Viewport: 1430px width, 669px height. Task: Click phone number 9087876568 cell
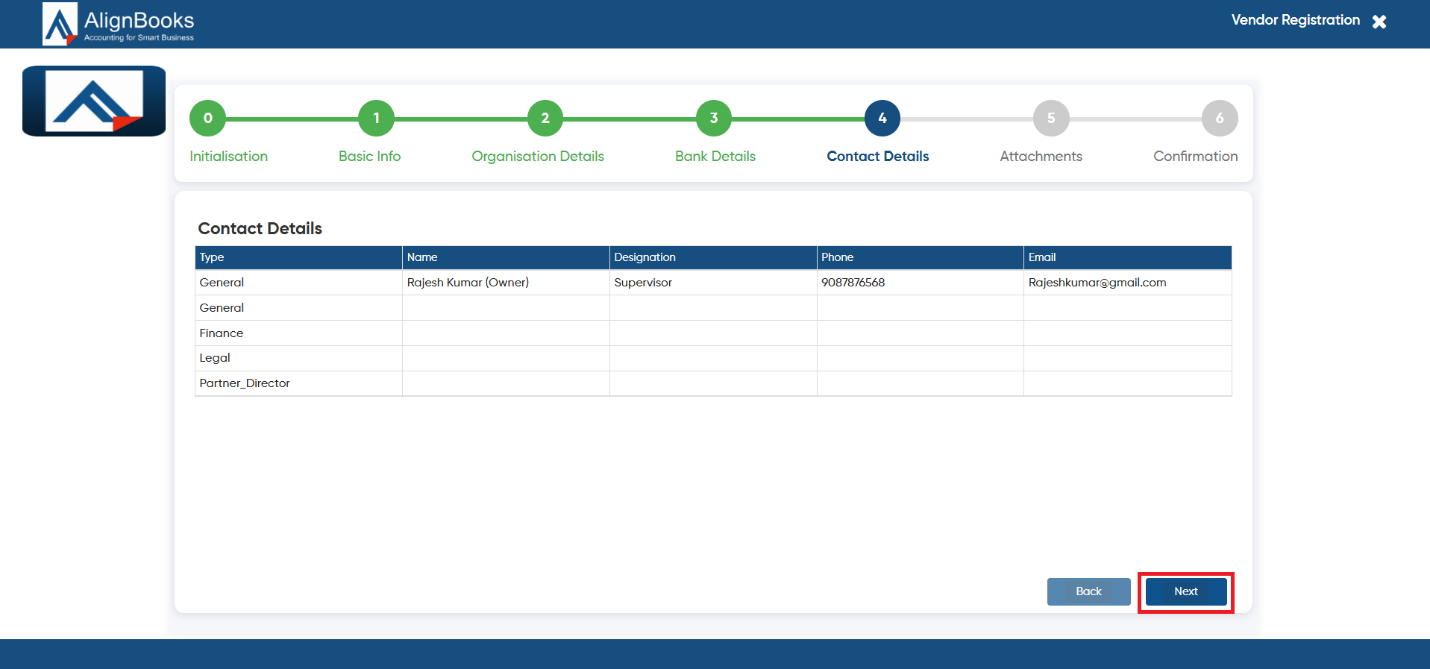pyautogui.click(x=920, y=283)
